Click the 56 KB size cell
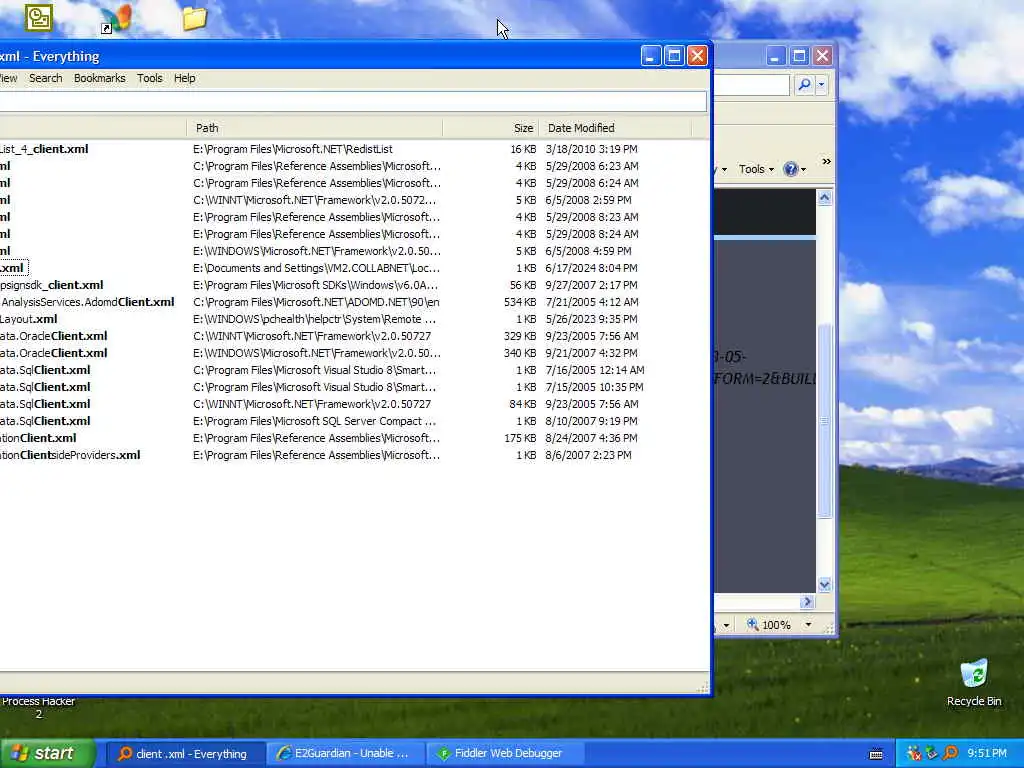Screen dimensions: 1024x768 tap(523, 285)
